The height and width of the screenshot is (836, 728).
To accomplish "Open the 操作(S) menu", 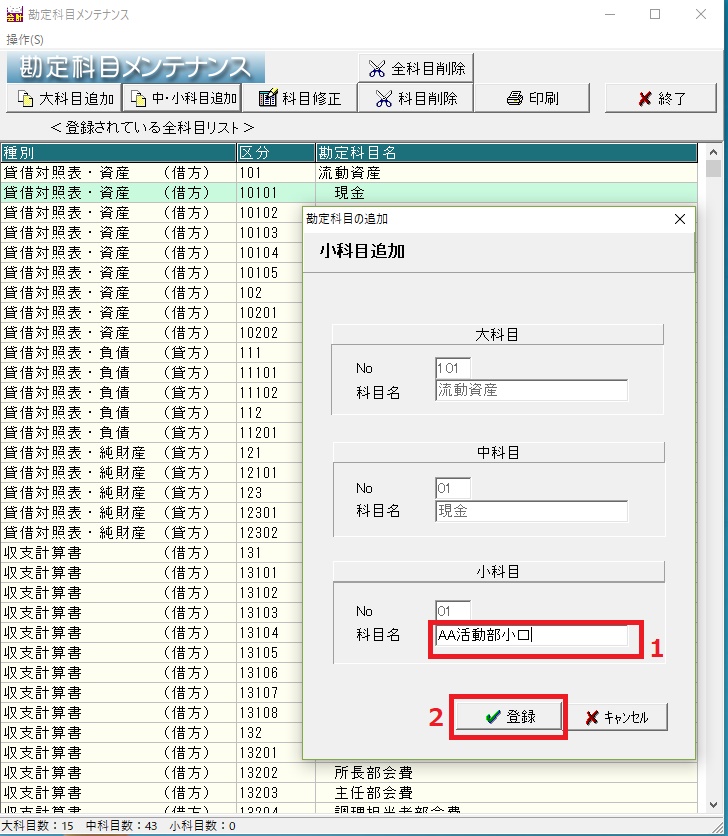I will pos(25,39).
